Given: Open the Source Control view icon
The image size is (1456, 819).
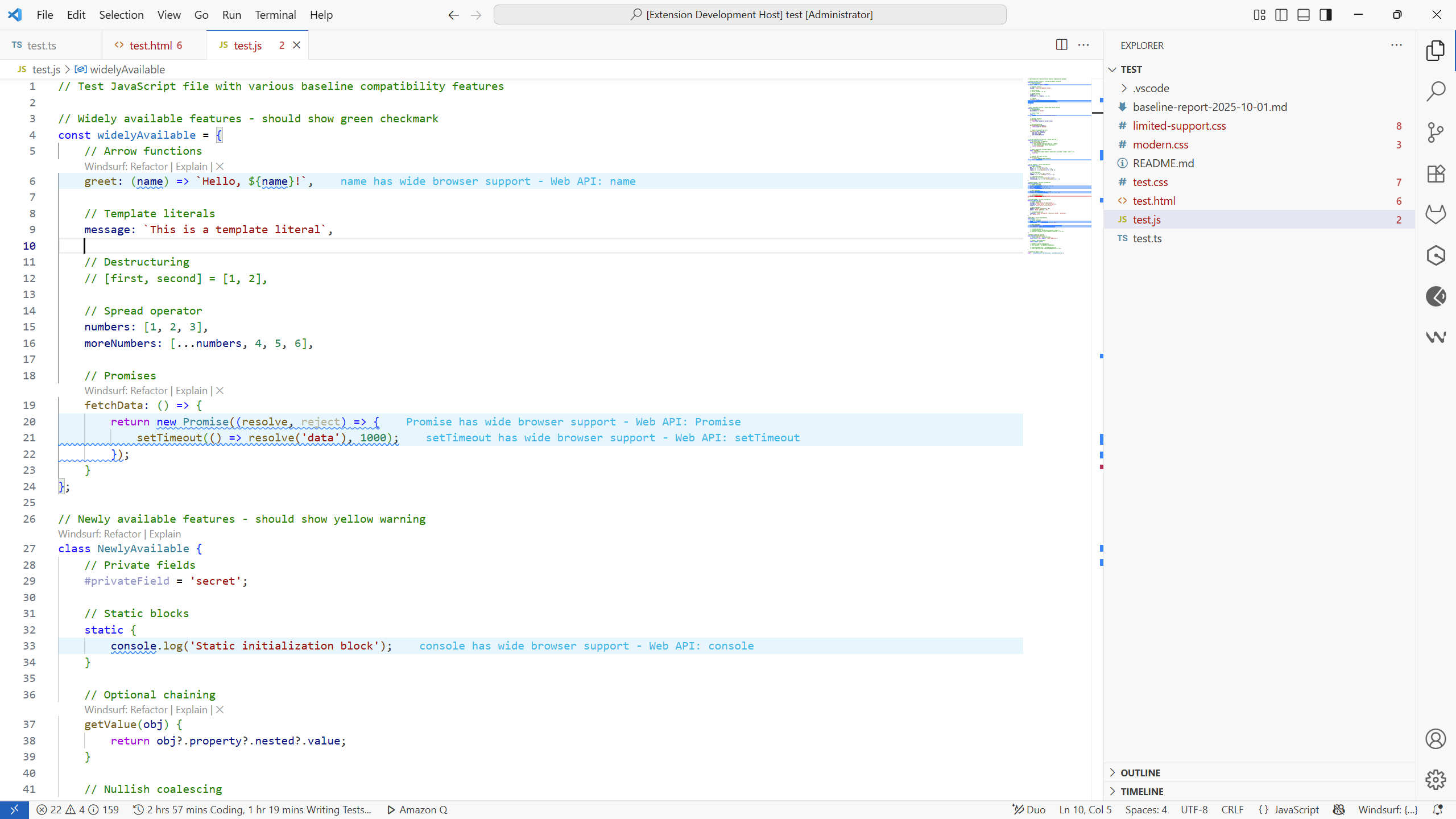Looking at the screenshot, I should coord(1436,133).
